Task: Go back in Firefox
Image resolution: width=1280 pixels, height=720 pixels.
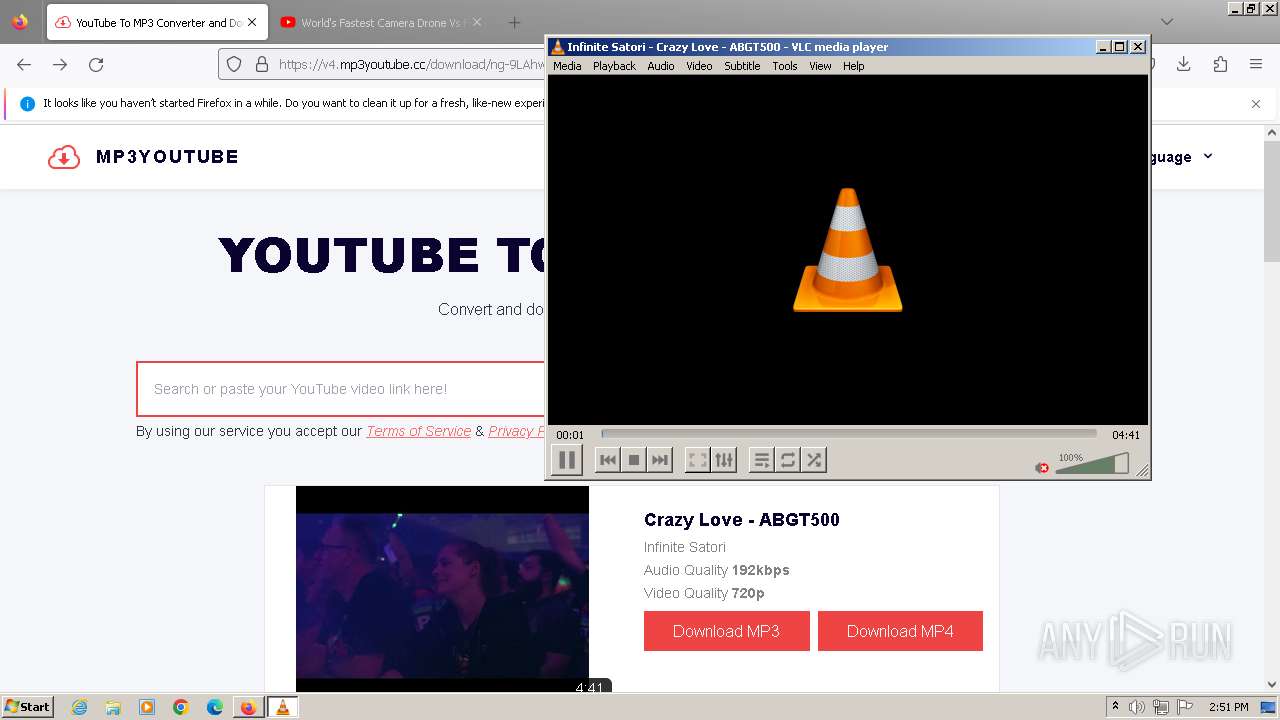Action: pyautogui.click(x=24, y=64)
